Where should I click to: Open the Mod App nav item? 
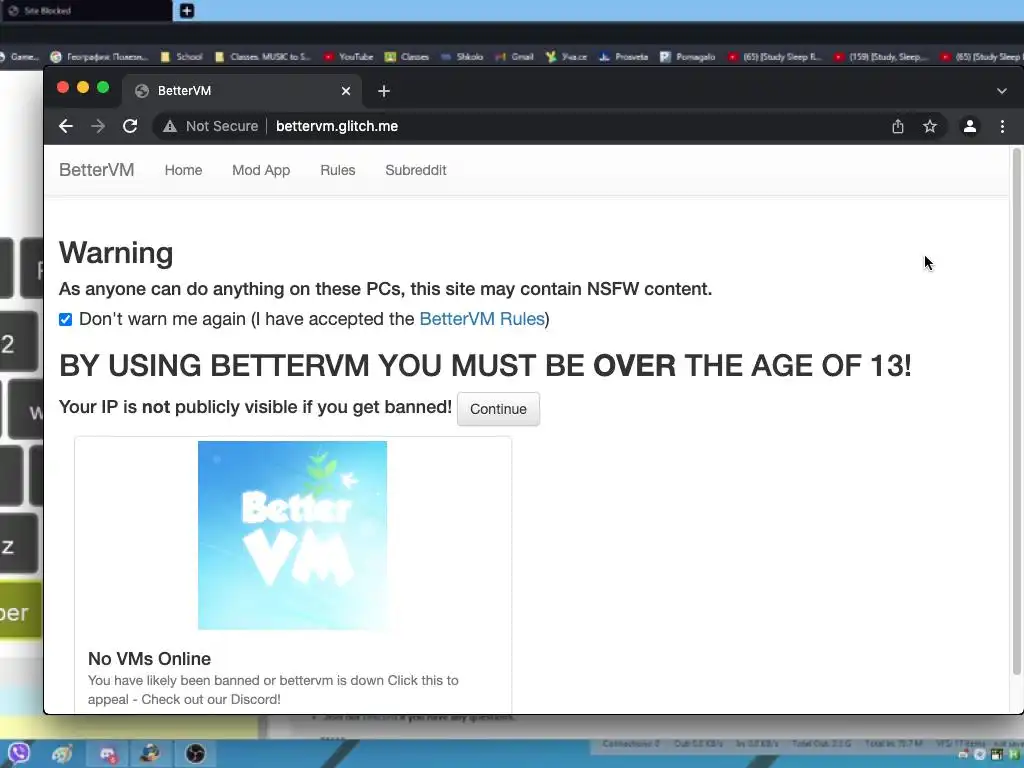tap(261, 170)
